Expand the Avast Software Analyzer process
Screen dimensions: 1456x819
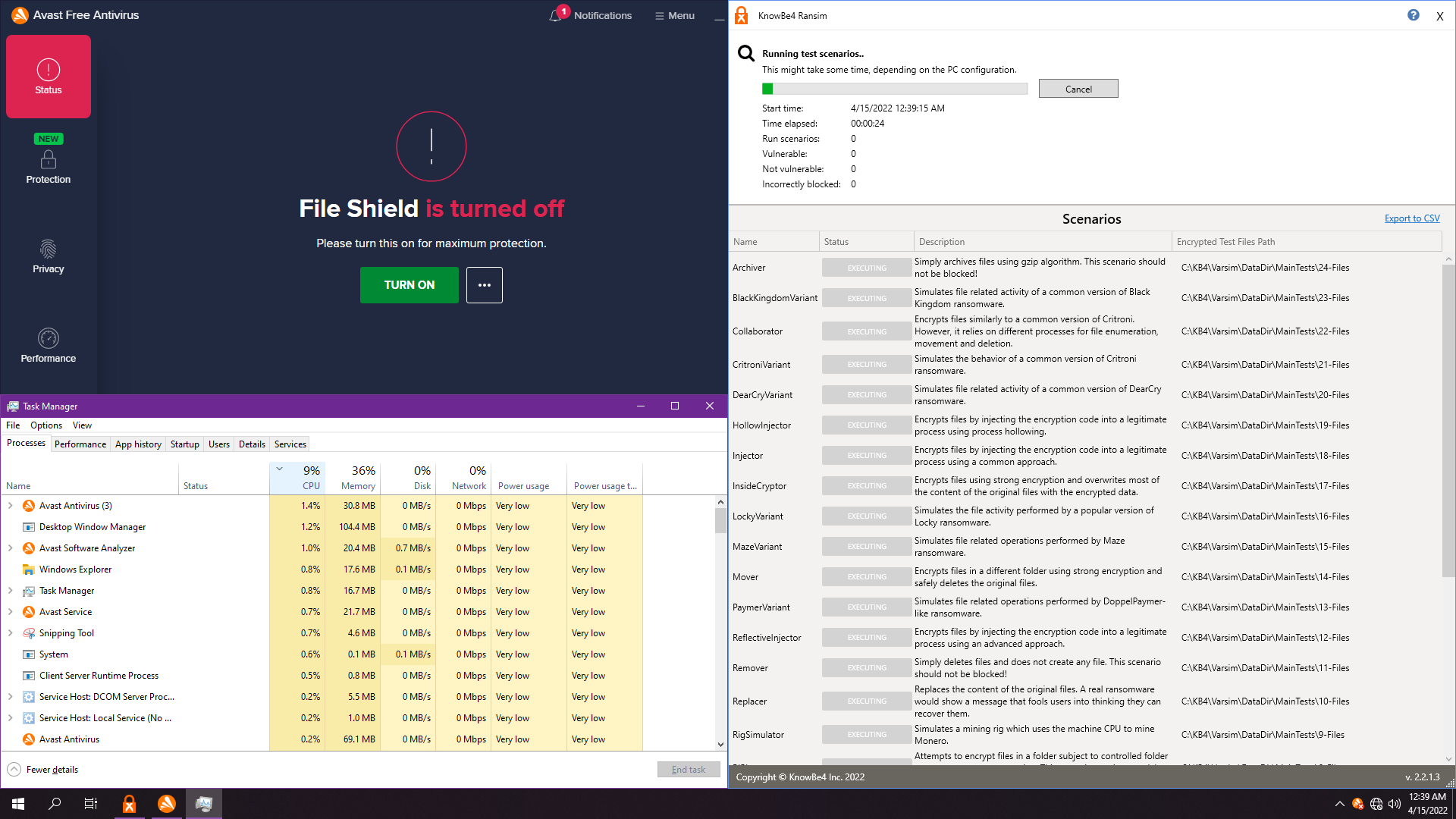pos(11,548)
